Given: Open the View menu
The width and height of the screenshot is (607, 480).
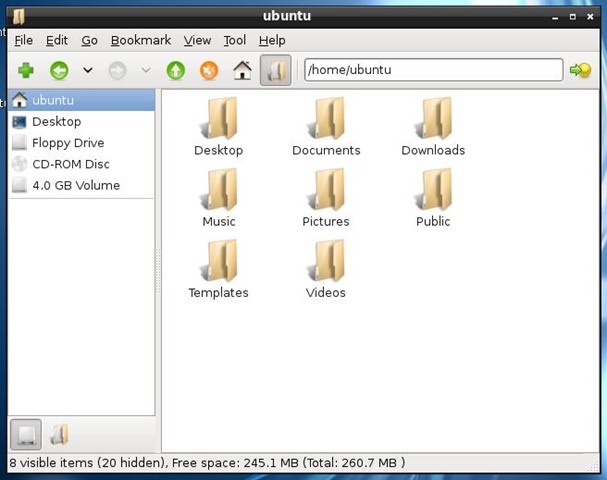Looking at the screenshot, I should coord(197,40).
